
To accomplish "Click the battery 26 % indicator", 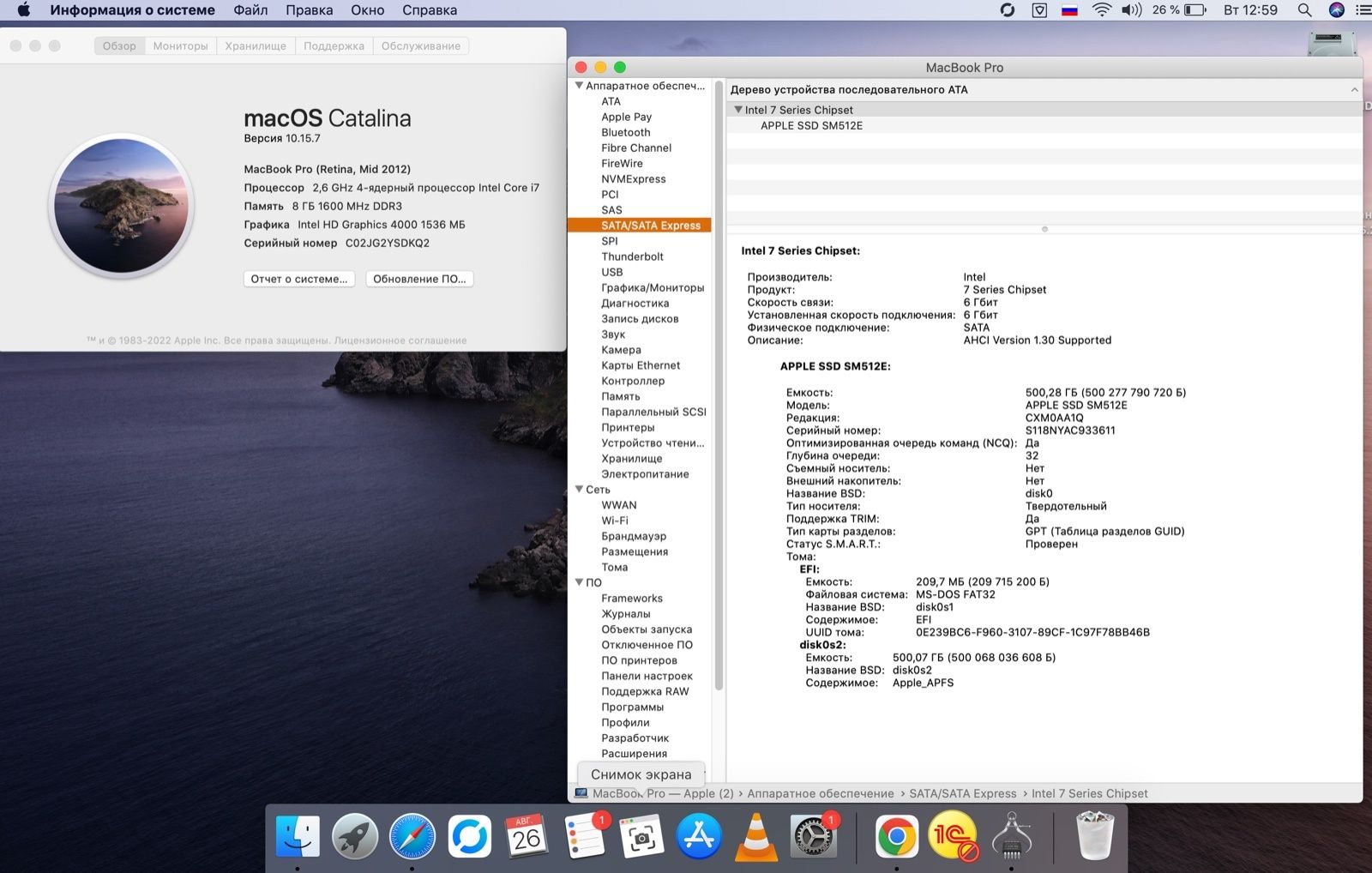I will [1179, 10].
